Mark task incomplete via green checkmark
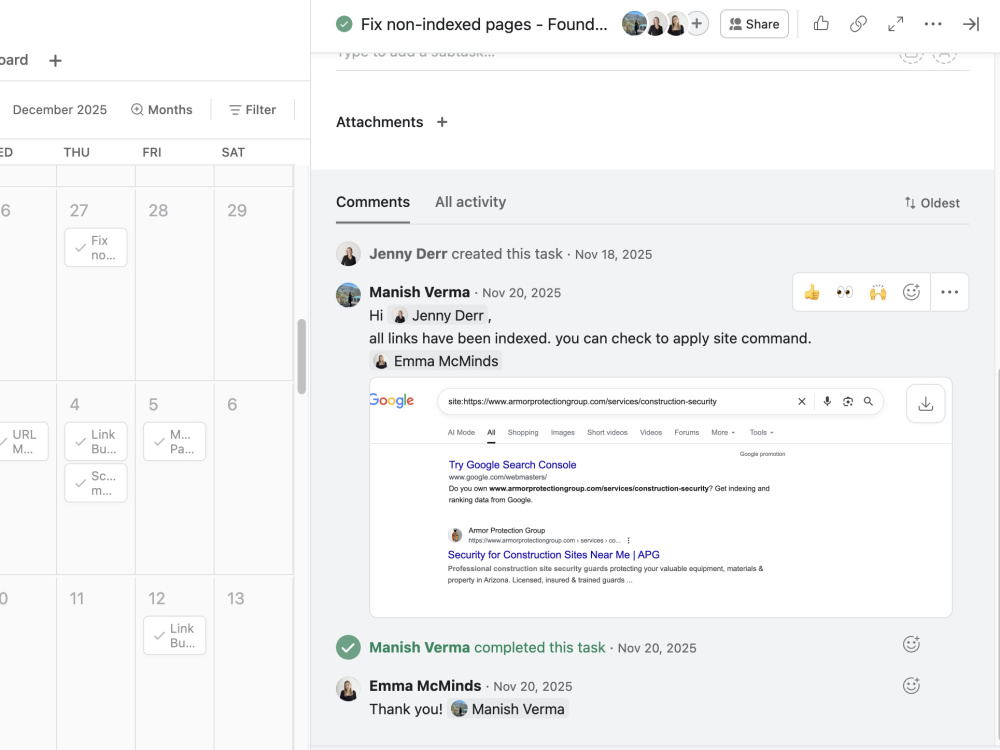Image resolution: width=1000 pixels, height=750 pixels. 344,24
